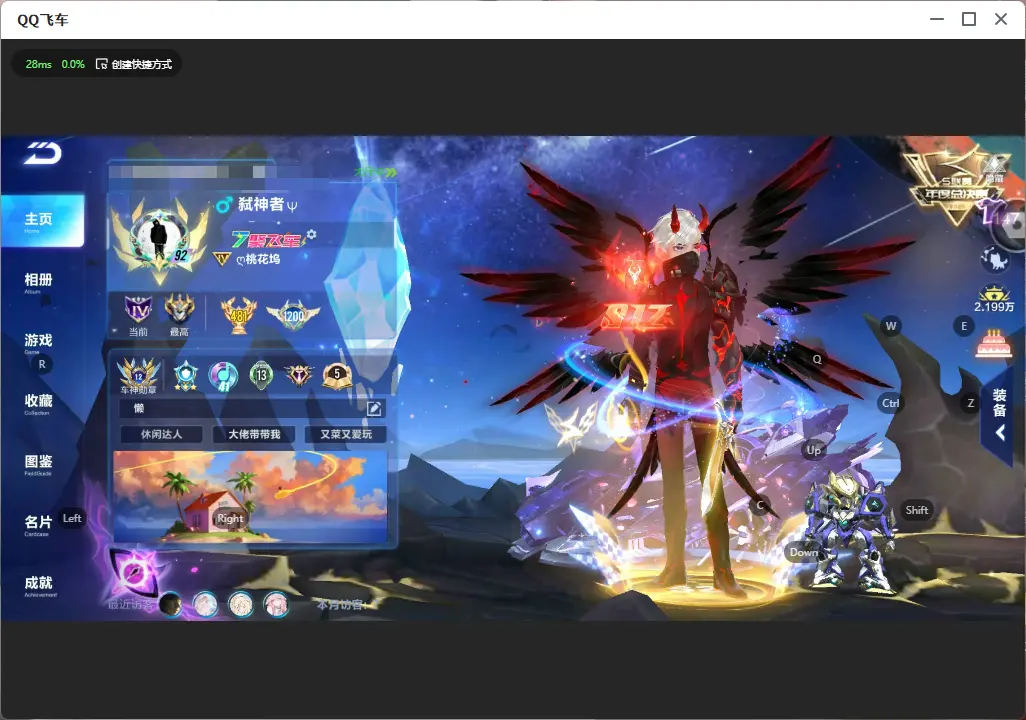Click the W key overlay button
1026x720 pixels.
point(891,326)
